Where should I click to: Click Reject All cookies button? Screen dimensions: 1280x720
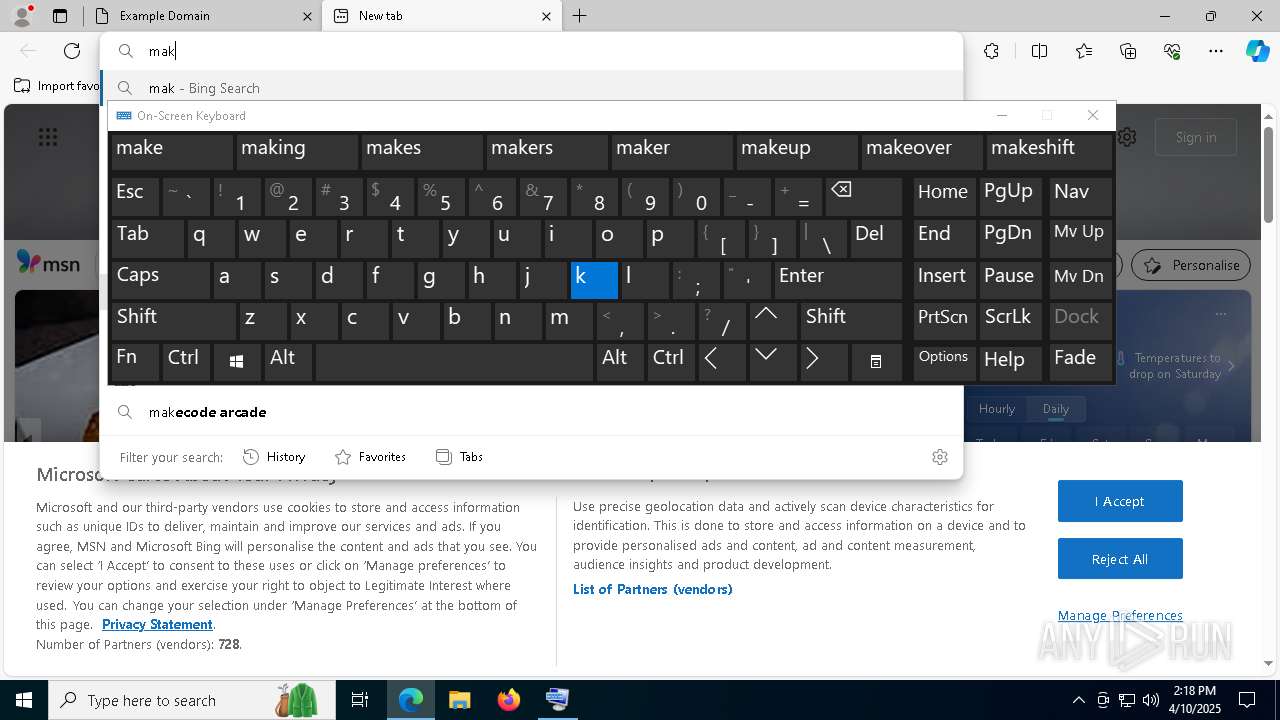click(1120, 559)
